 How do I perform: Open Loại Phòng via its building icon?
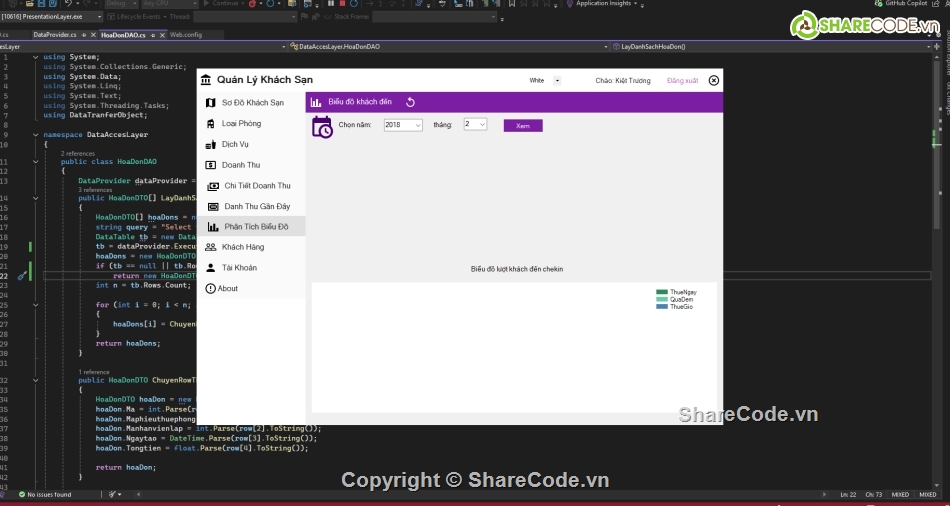[x=210, y=124]
